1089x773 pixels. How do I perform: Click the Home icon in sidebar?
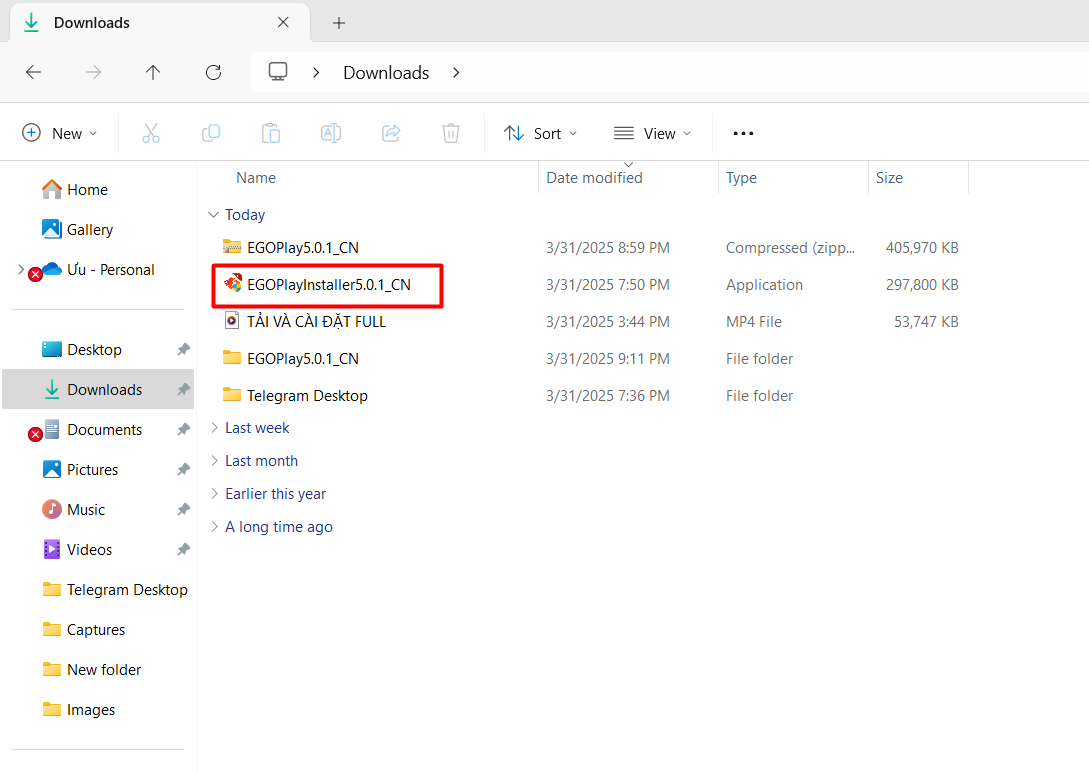52,189
